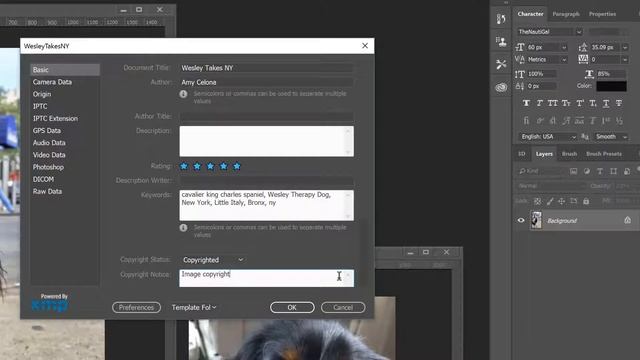Open the Copyright Status dropdown
This screenshot has width=640, height=360.
pyautogui.click(x=213, y=260)
